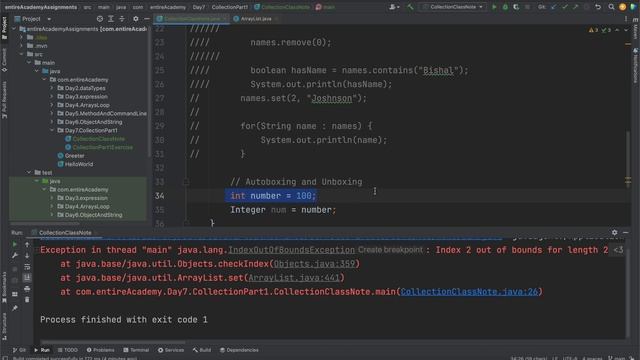Viewport: 640px width, 360px height.
Task: Open the Problems tool window tab
Action: 100,350
